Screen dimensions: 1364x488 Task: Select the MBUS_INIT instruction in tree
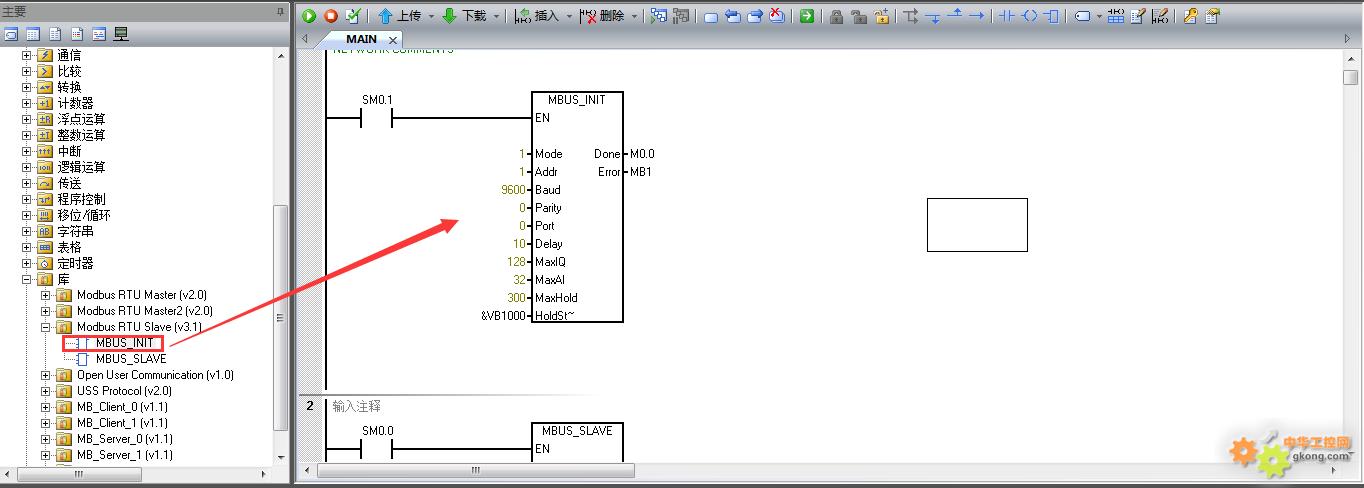[125, 343]
